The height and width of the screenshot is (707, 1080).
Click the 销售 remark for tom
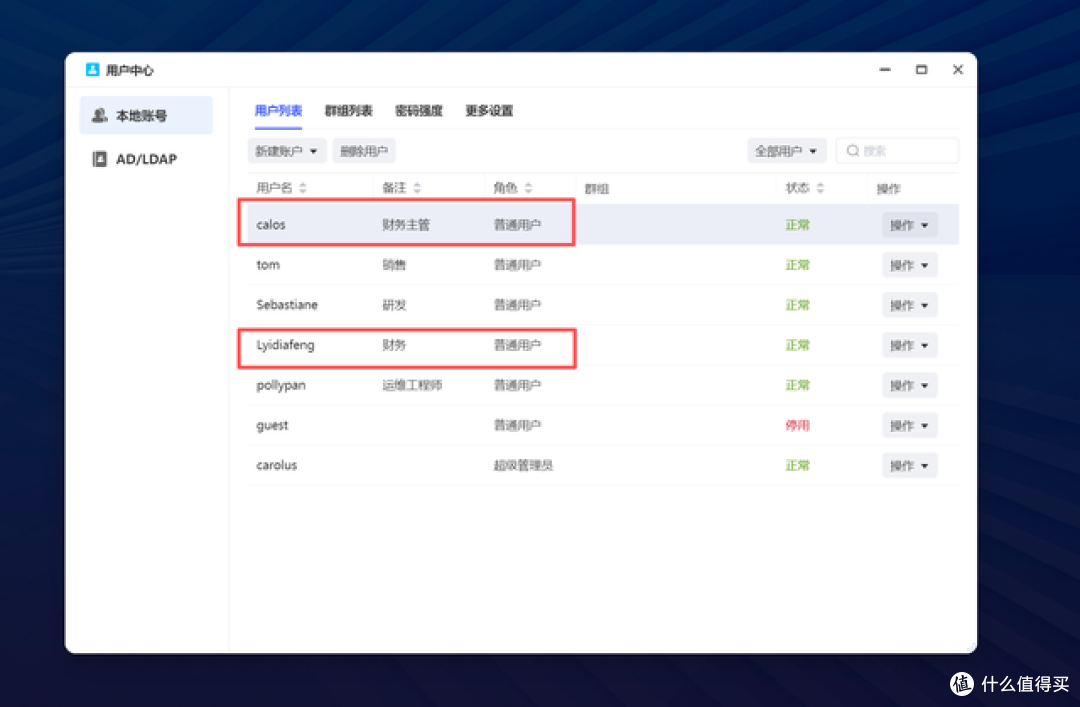tap(394, 265)
